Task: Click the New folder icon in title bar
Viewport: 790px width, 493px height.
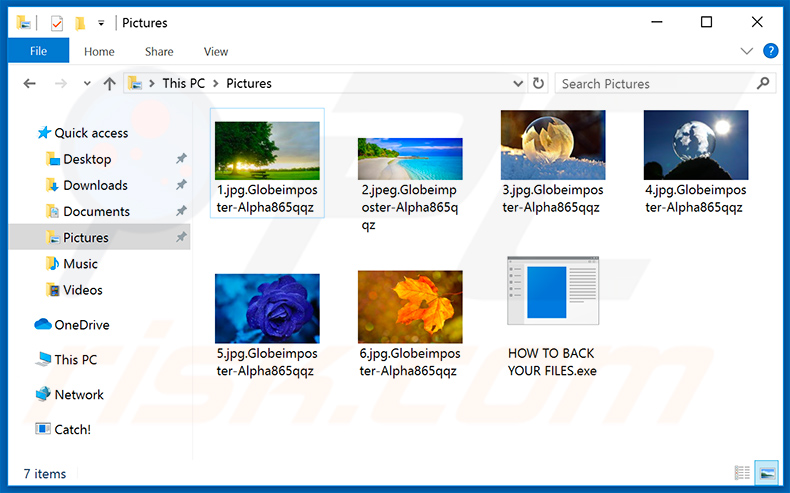Action: (x=80, y=23)
